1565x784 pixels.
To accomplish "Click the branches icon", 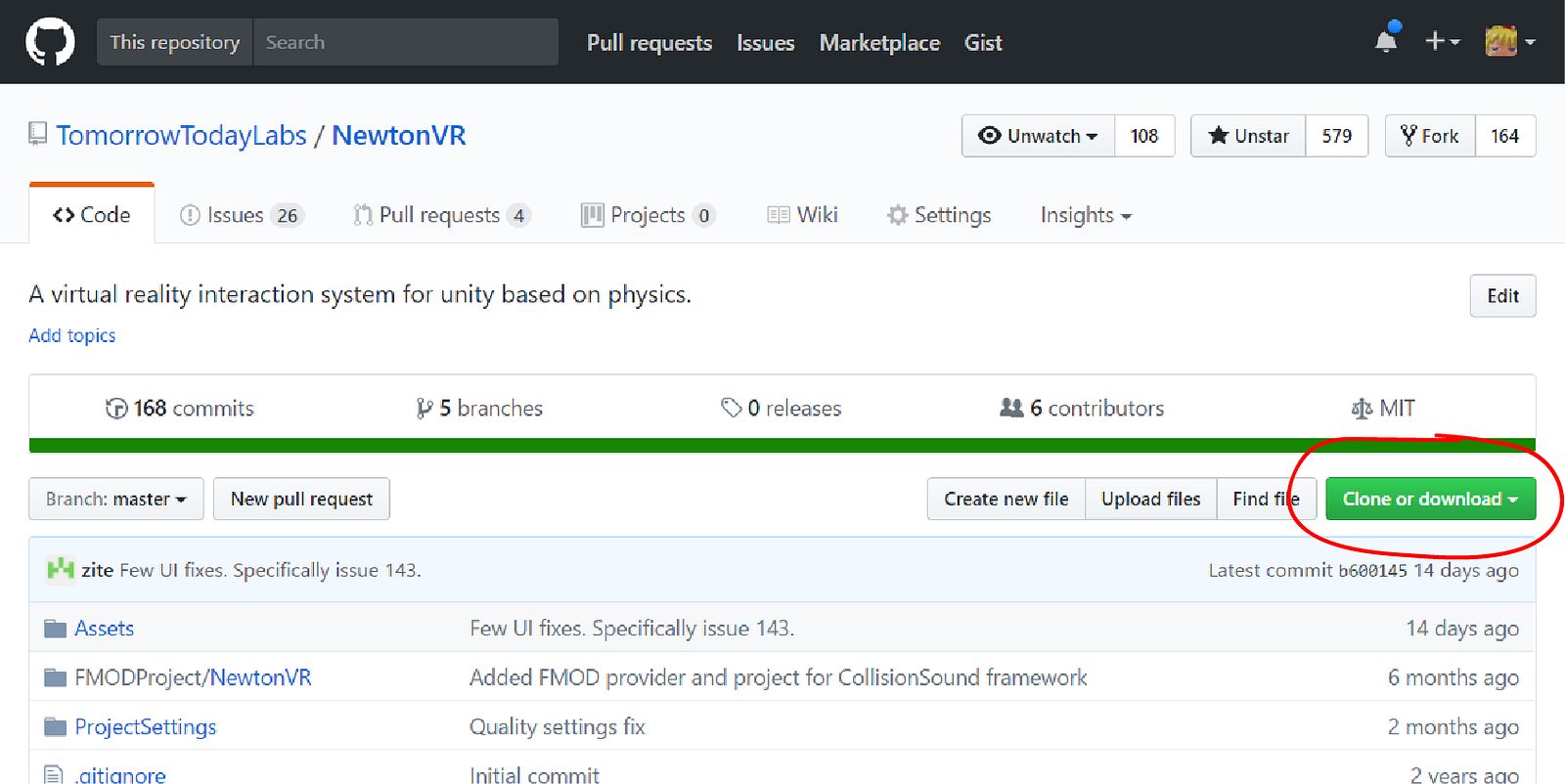I will [424, 409].
